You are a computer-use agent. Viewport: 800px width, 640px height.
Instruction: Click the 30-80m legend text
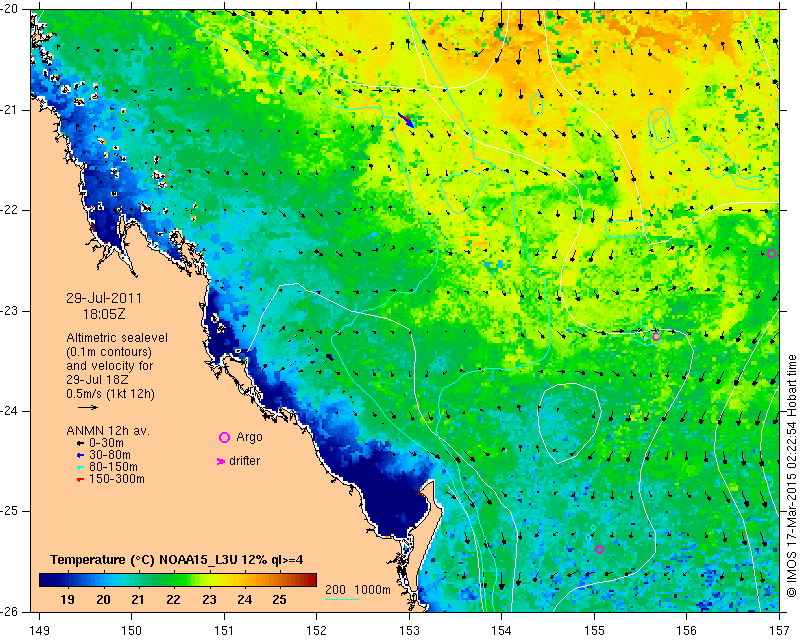click(110, 455)
